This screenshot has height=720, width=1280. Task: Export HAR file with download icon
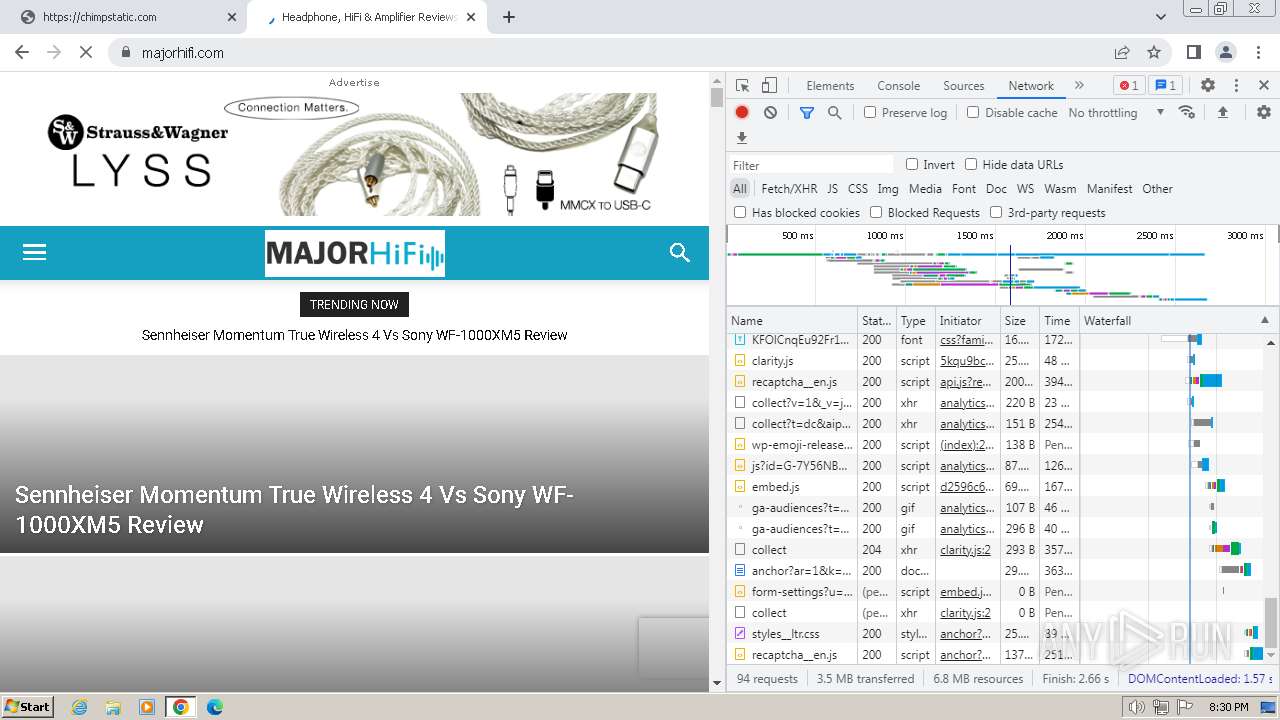pos(742,138)
